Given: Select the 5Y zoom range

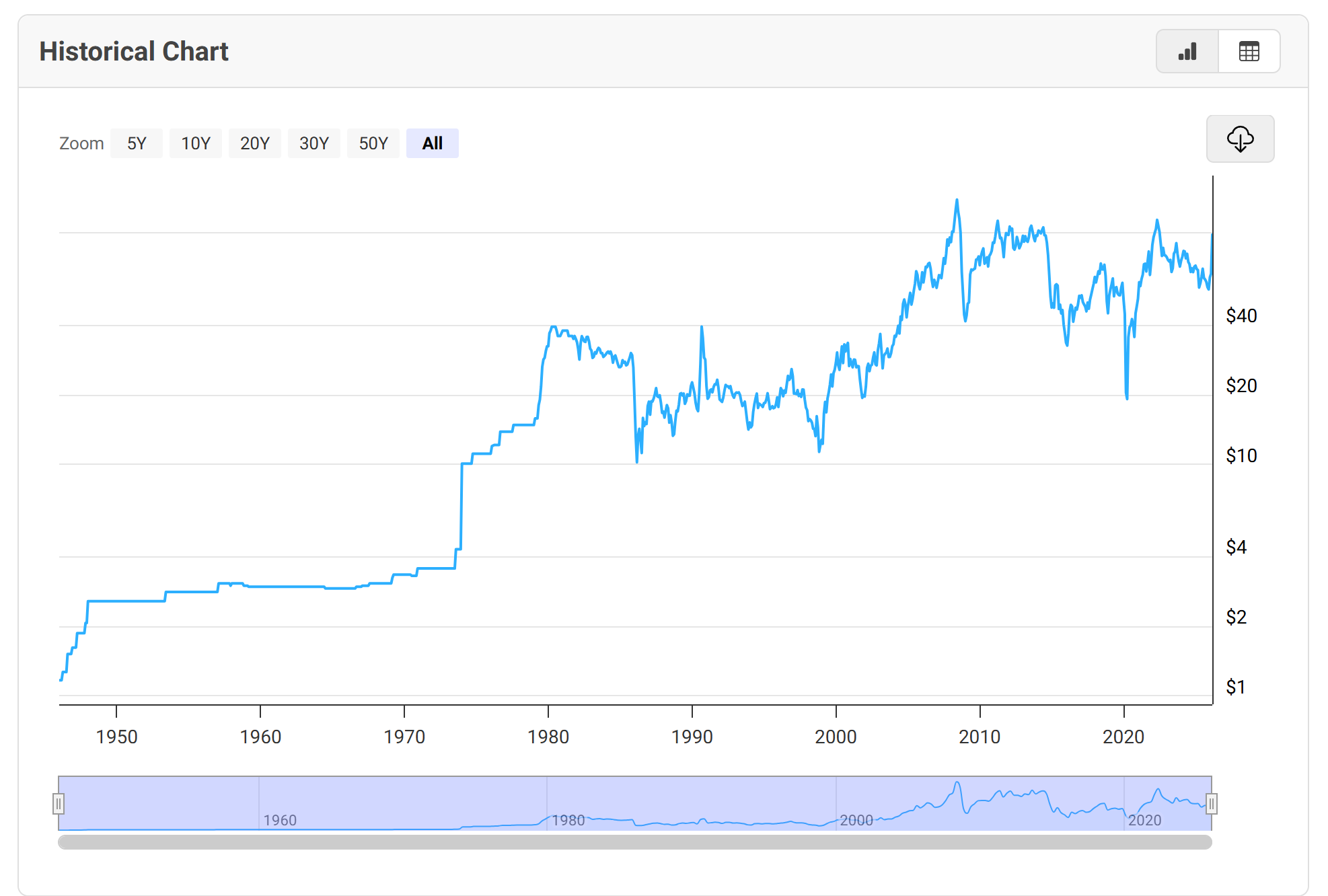Looking at the screenshot, I should tap(137, 143).
